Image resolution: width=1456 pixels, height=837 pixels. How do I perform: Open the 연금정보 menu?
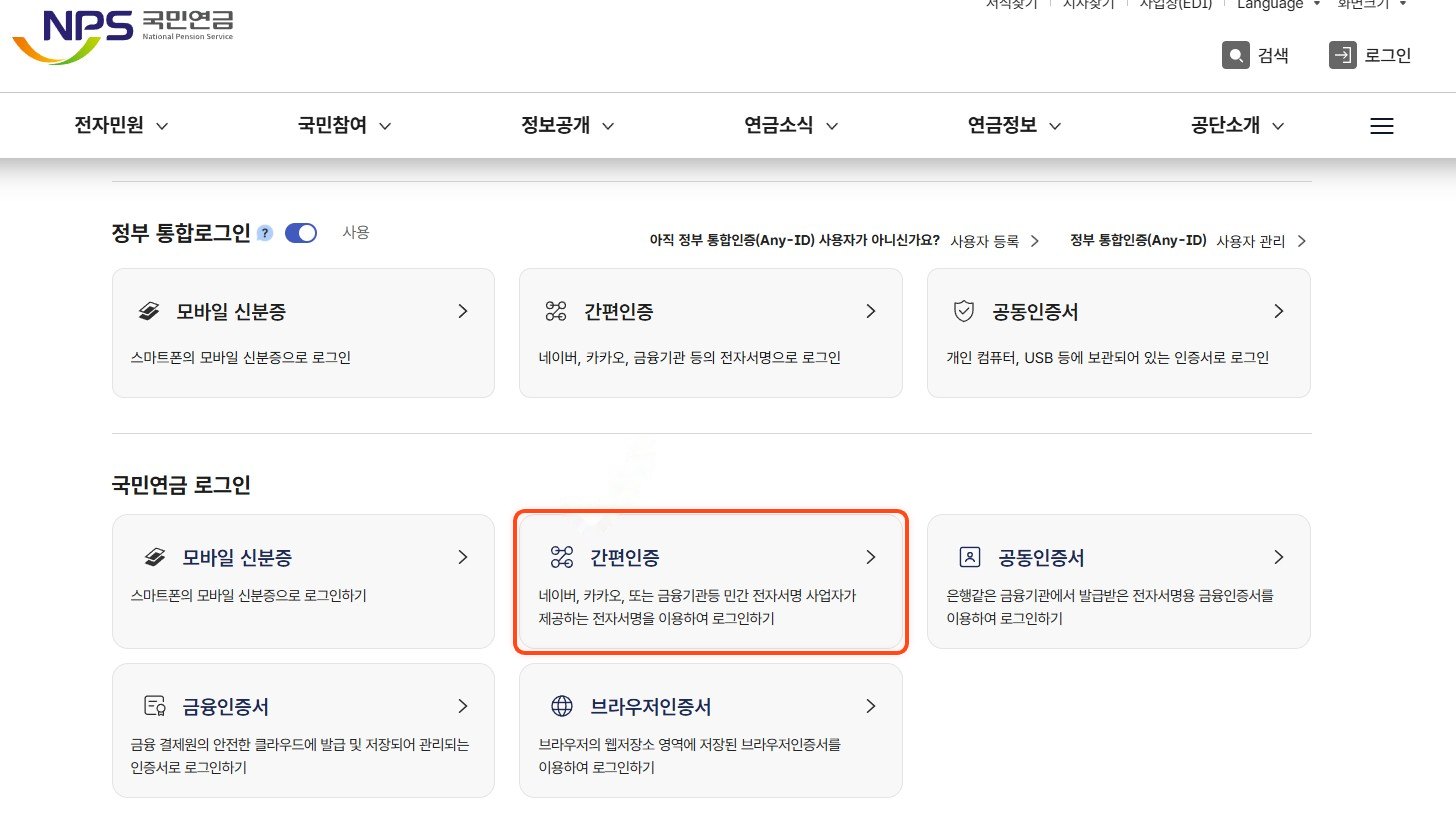click(1014, 126)
